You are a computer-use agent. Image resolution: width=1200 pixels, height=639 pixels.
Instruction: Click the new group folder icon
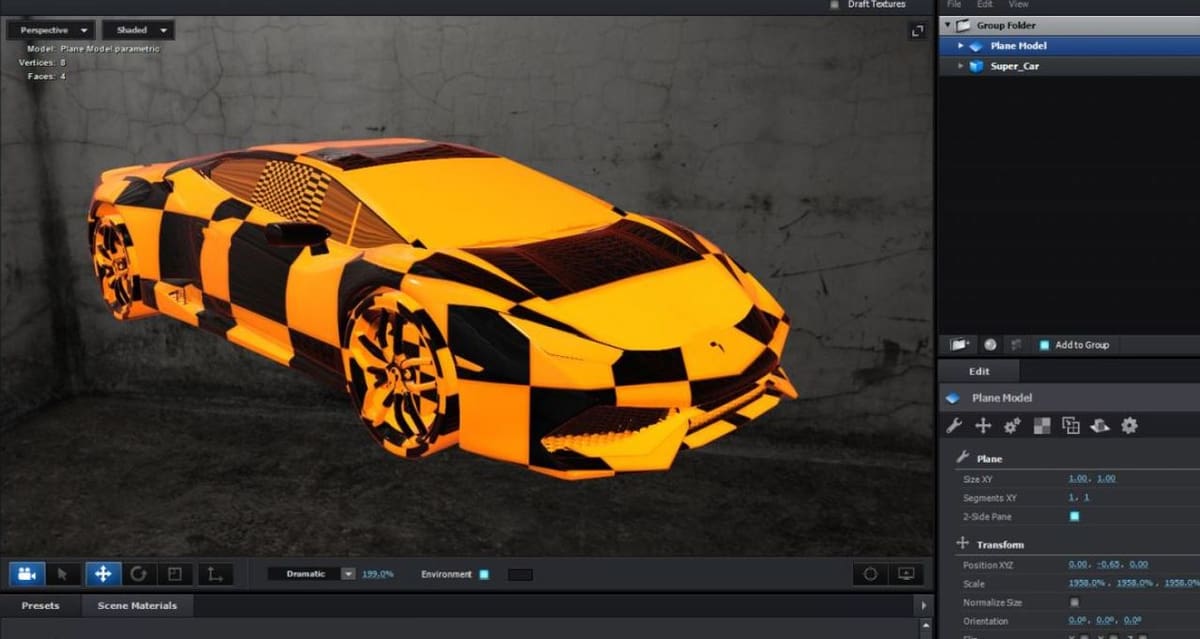[x=960, y=344]
